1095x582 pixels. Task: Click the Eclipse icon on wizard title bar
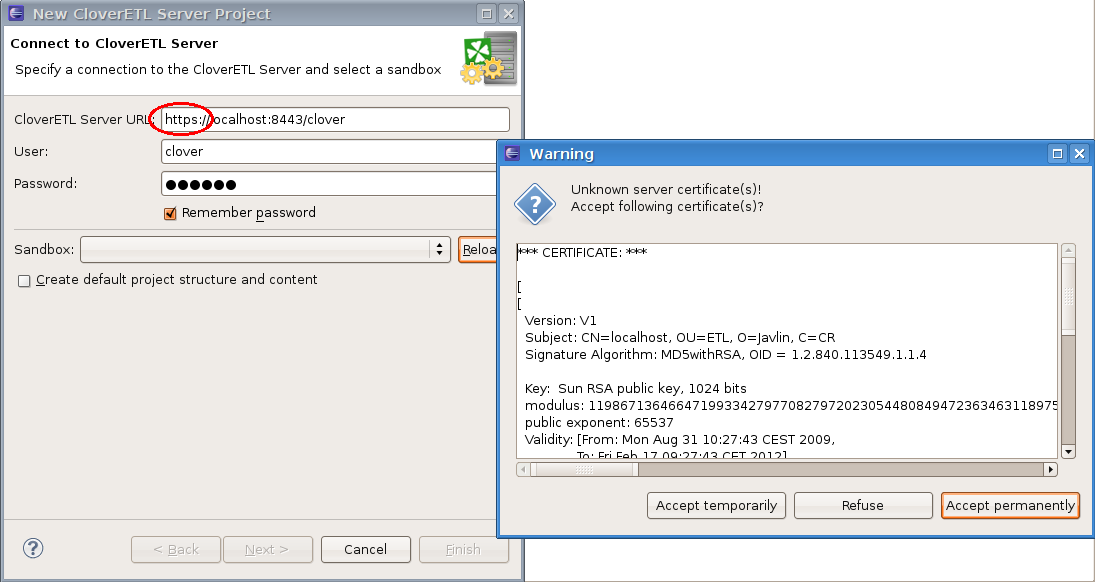tap(14, 13)
